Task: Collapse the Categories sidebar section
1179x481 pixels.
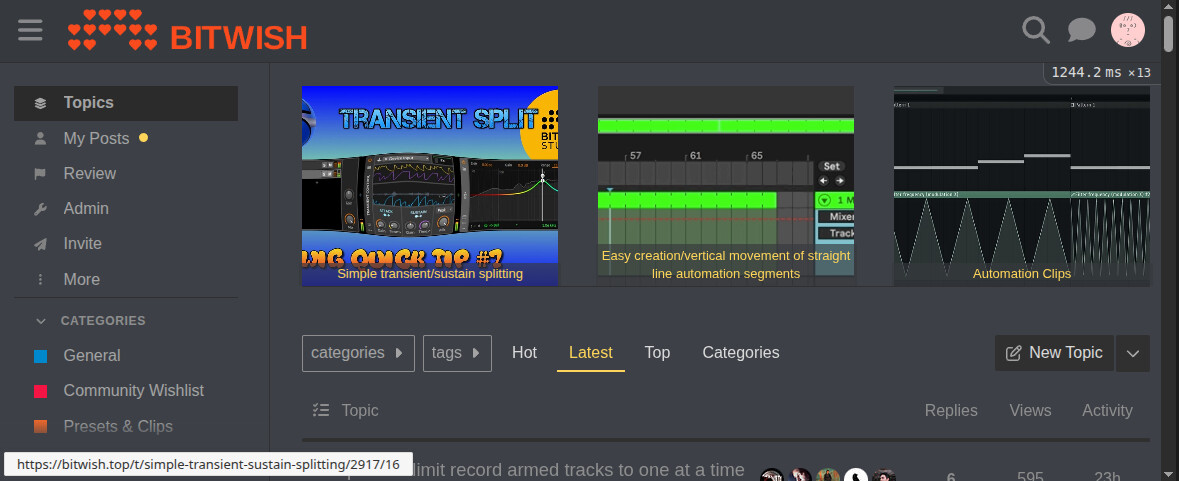Action: (x=40, y=321)
